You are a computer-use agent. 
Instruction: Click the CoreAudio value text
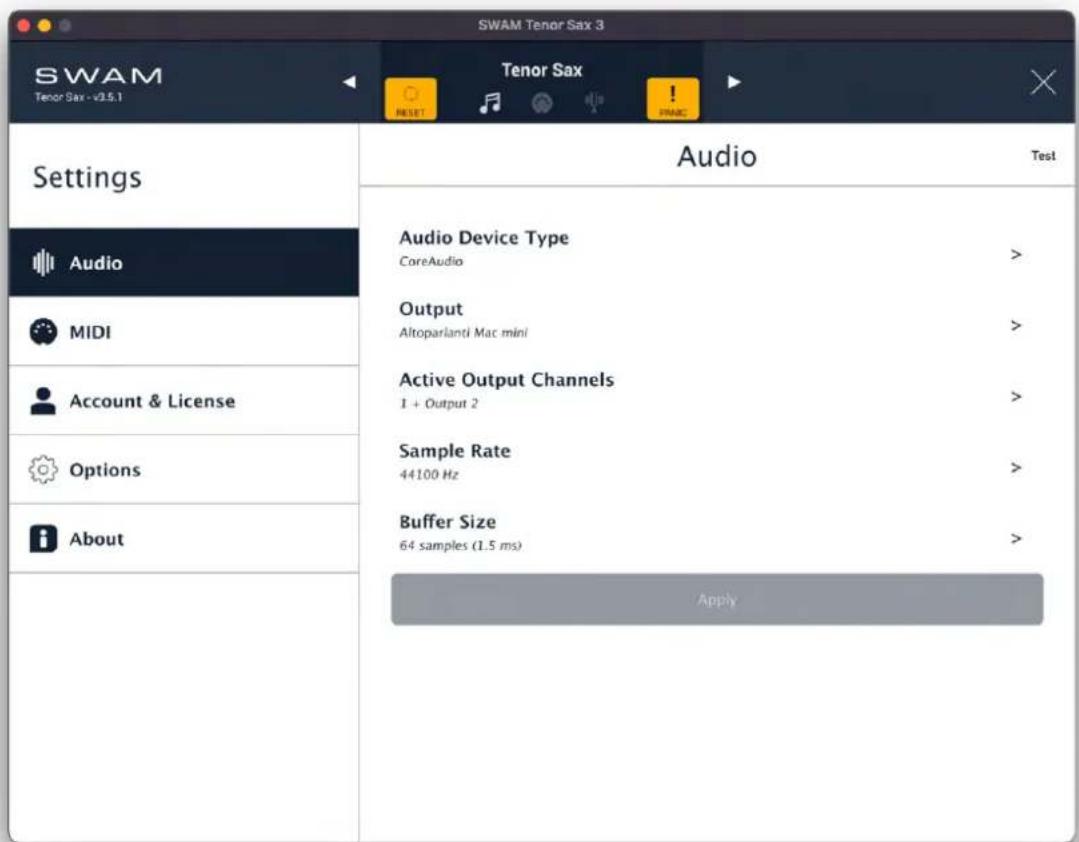[x=431, y=261]
